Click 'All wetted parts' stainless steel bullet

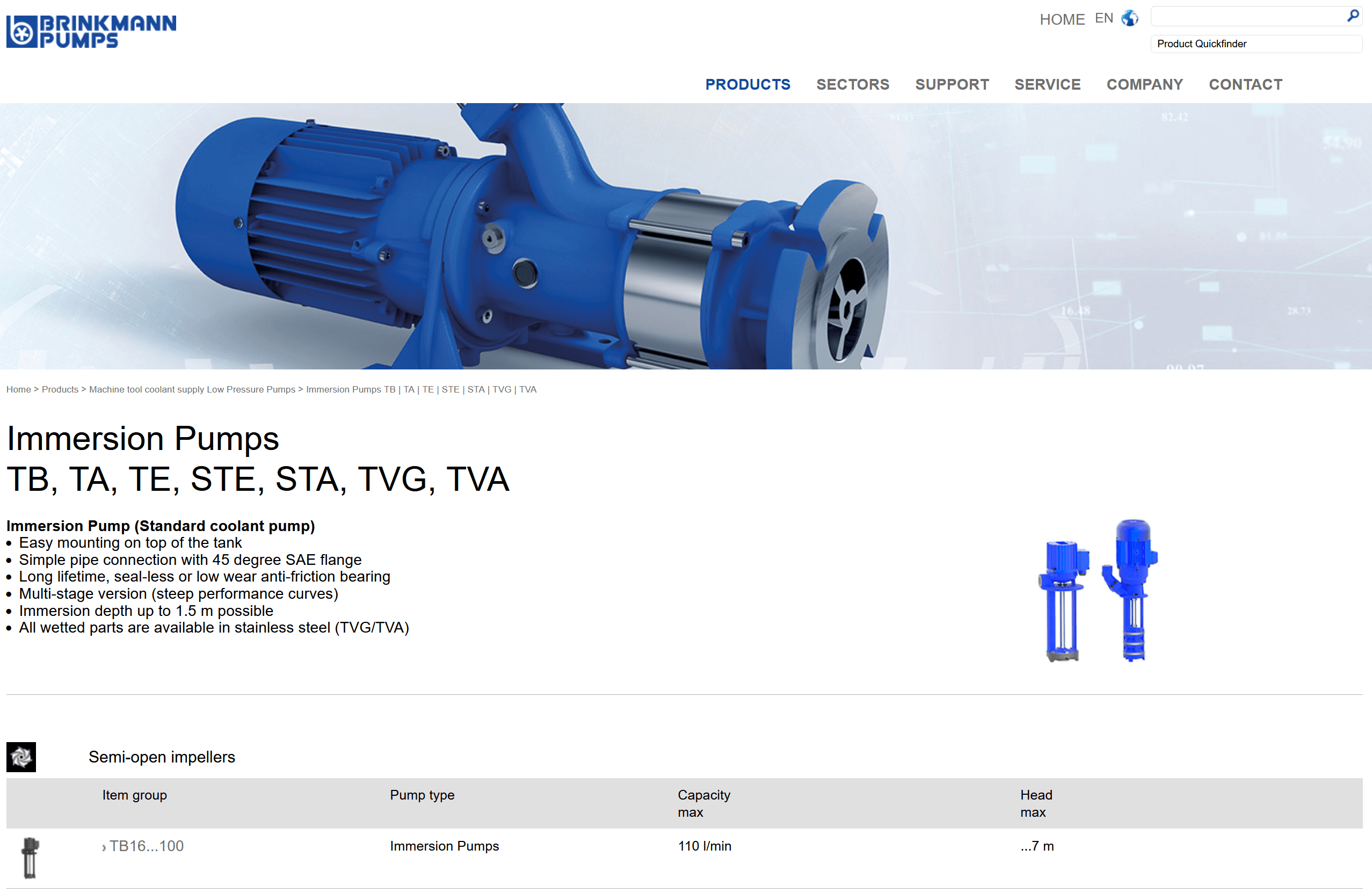click(214, 627)
